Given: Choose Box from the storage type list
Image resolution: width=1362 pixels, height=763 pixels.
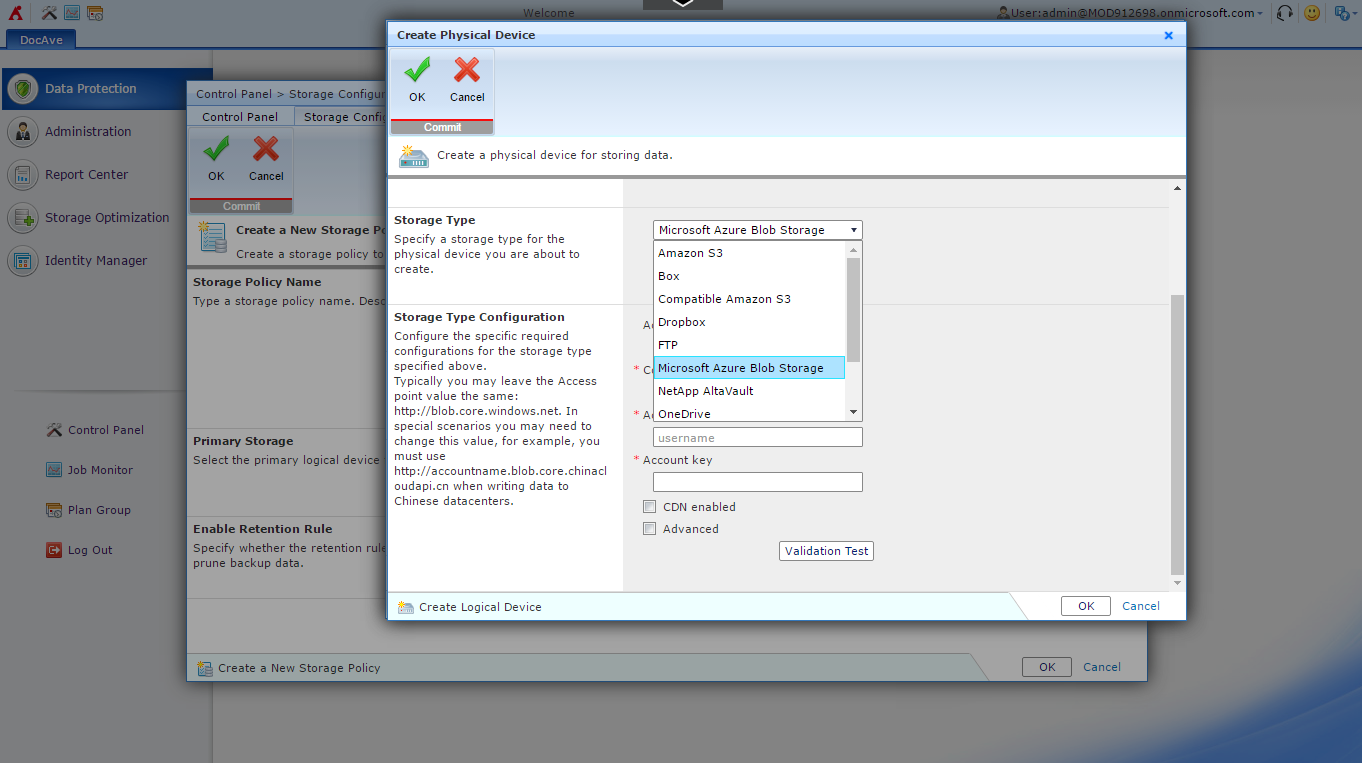Looking at the screenshot, I should (x=749, y=276).
